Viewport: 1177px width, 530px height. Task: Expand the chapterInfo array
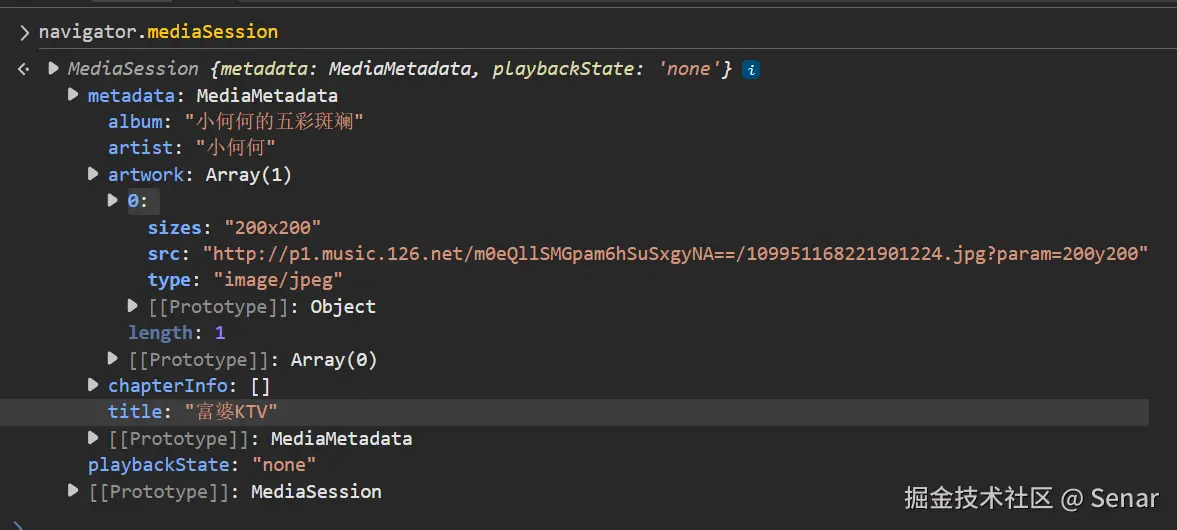[94, 385]
